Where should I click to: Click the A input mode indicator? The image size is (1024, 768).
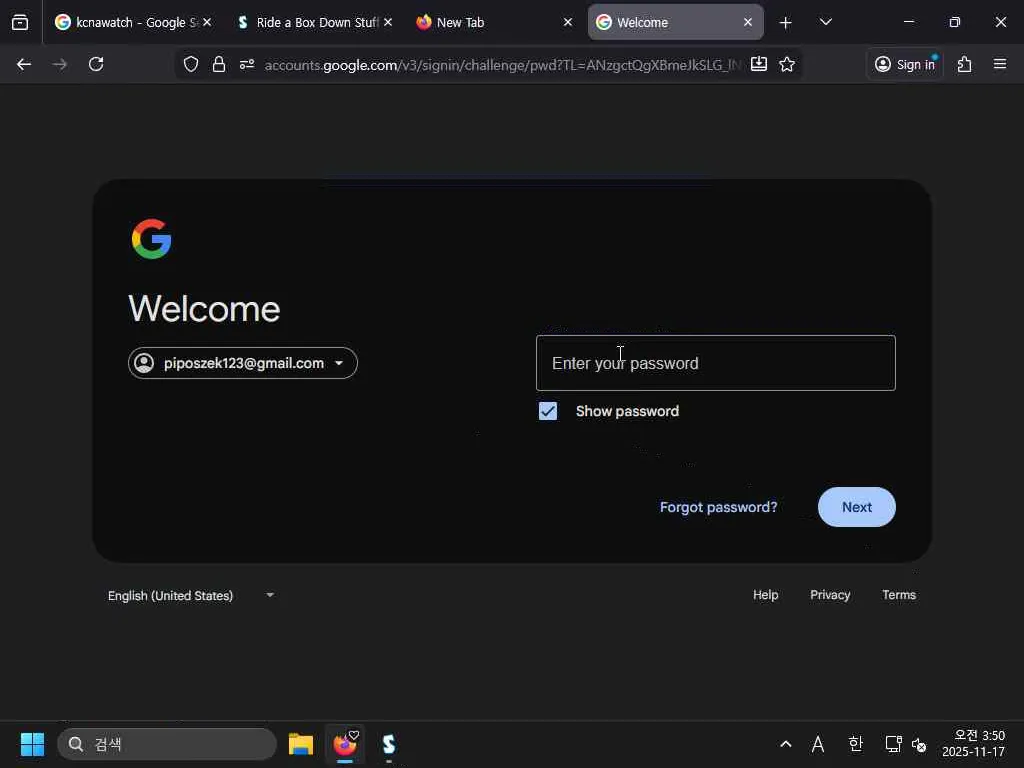[x=818, y=744]
